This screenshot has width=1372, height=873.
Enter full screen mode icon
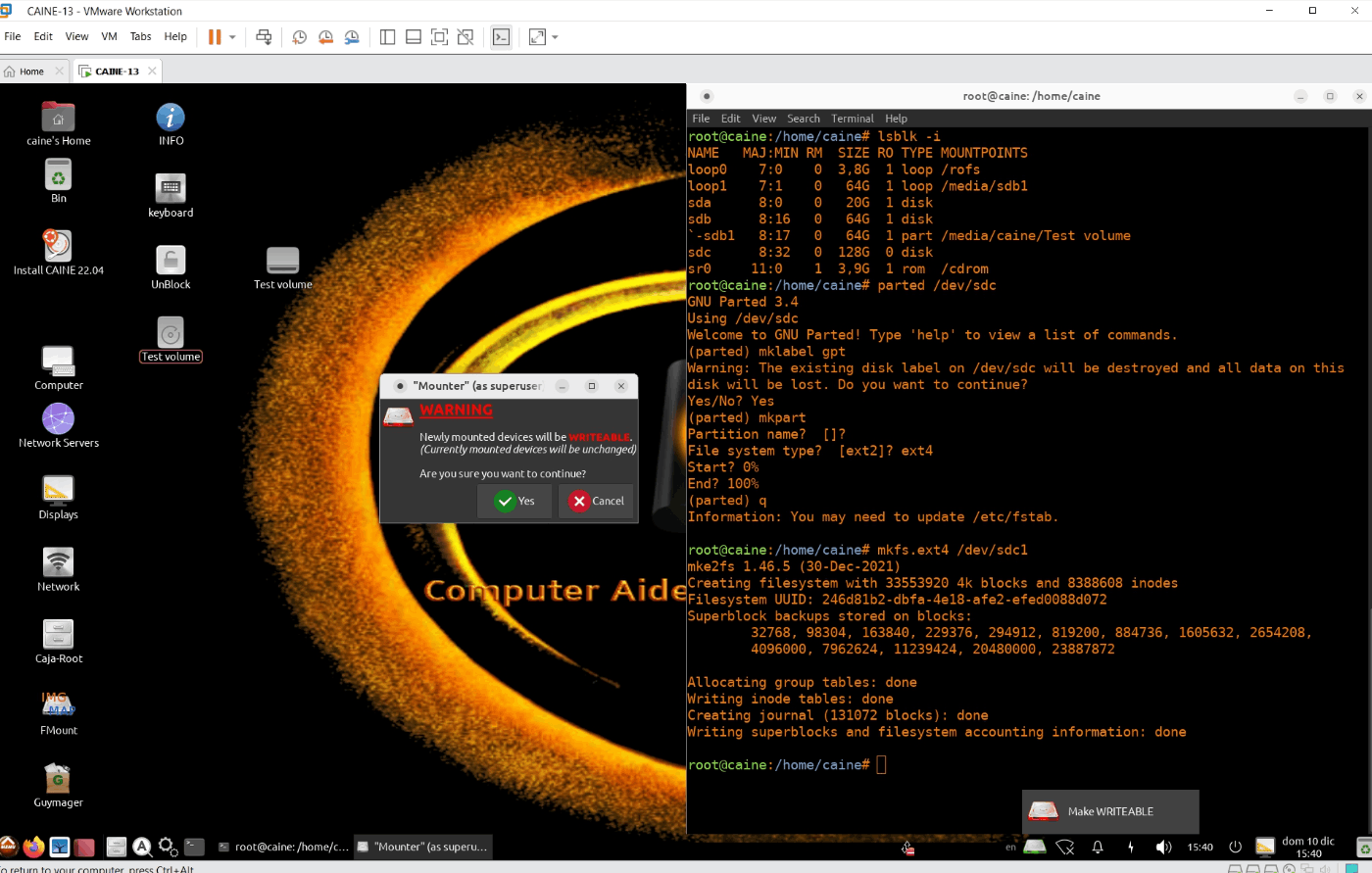[440, 37]
